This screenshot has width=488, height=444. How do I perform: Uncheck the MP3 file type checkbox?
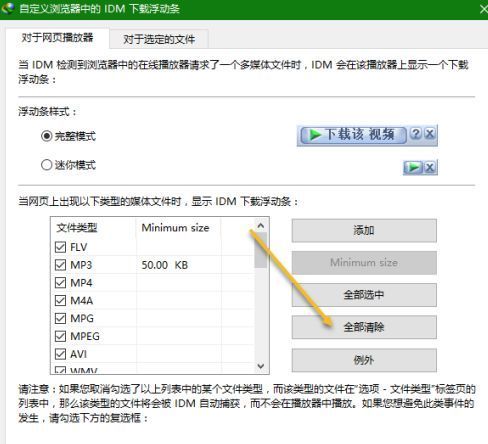(x=60, y=265)
